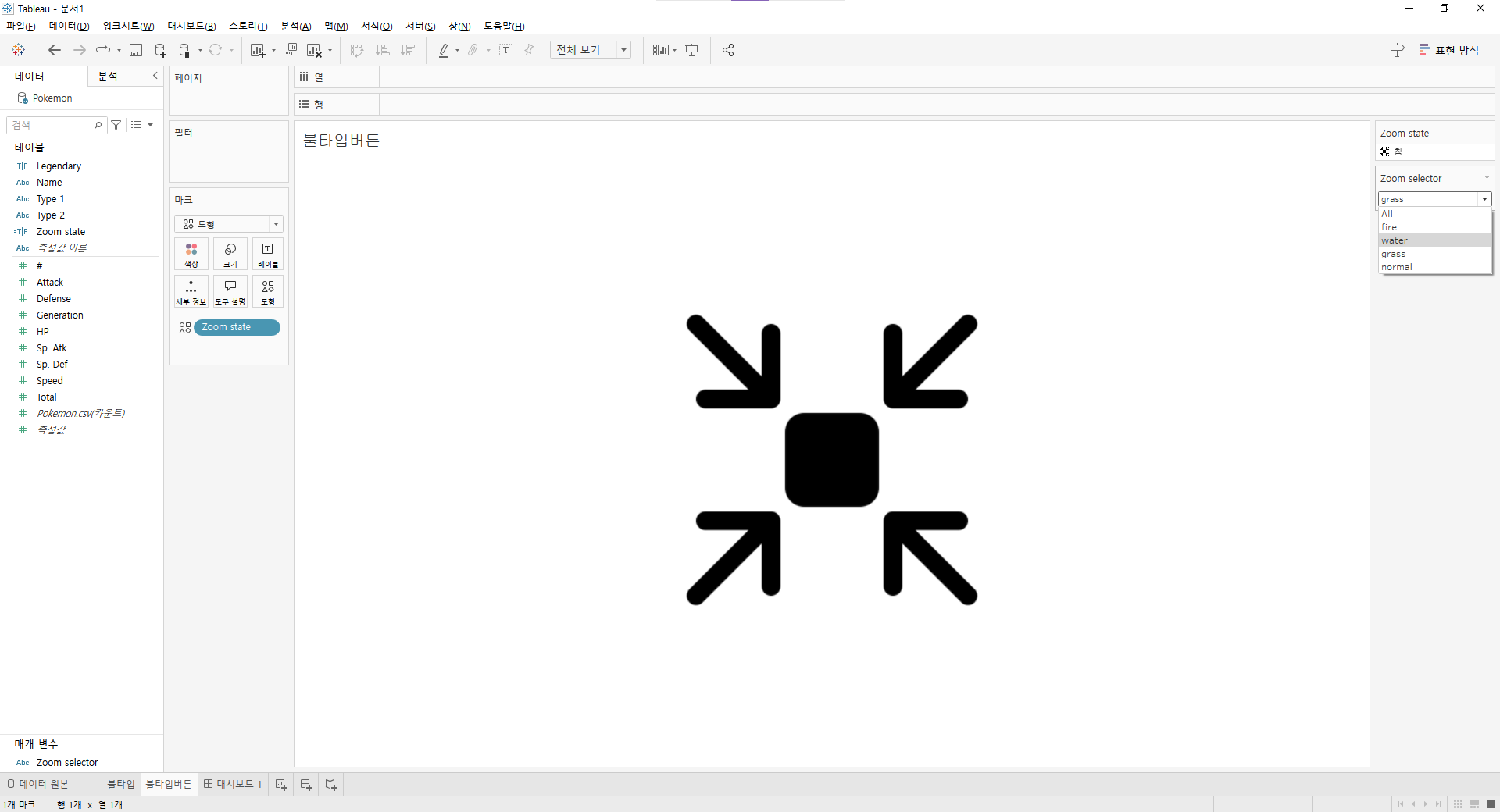1500x812 pixels.
Task: Click the sort descending icon
Action: (407, 50)
